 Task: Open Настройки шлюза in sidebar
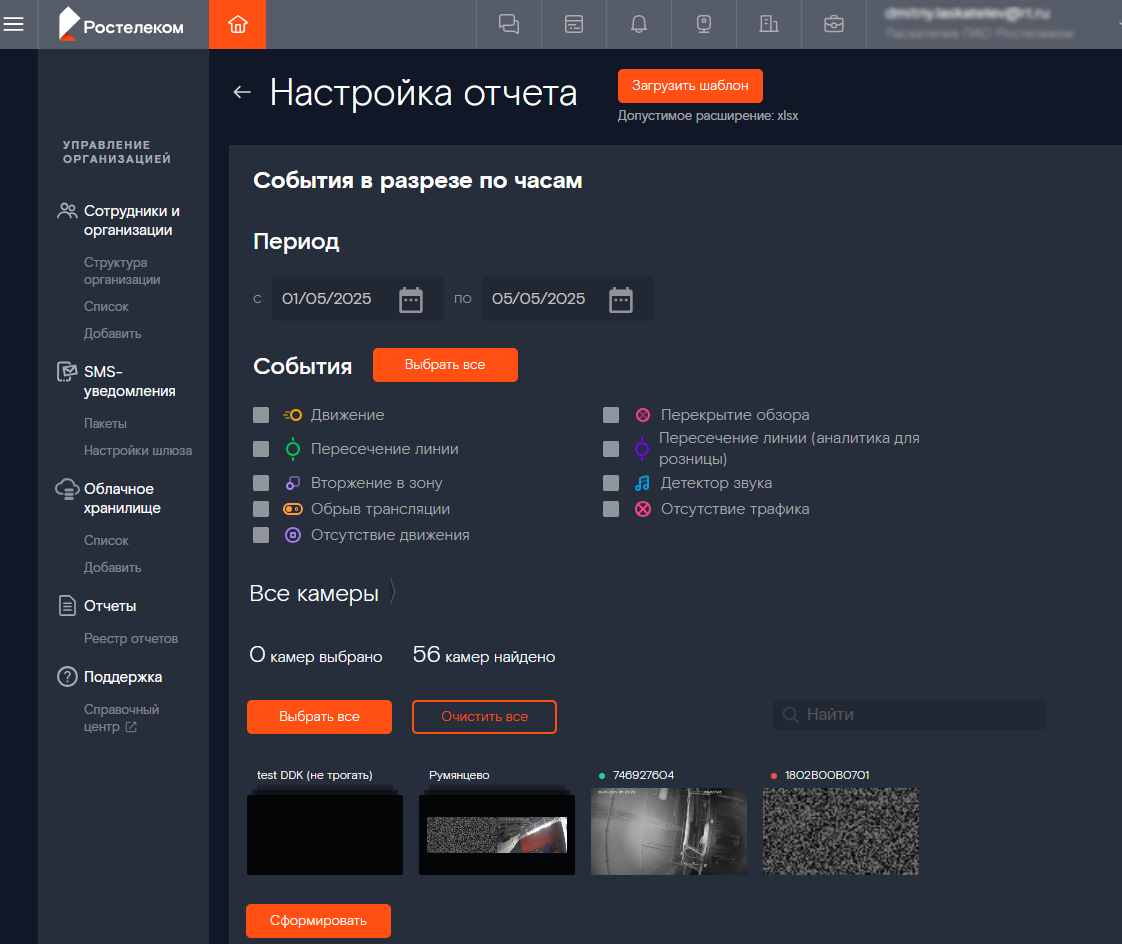(138, 450)
